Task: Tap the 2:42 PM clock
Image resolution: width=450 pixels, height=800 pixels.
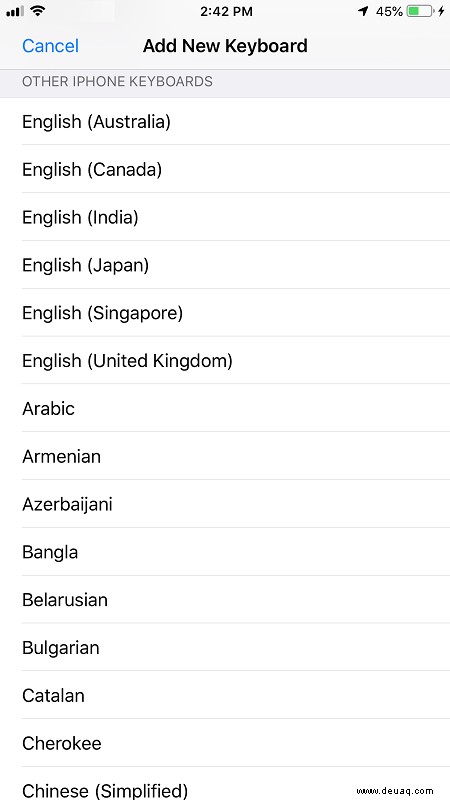Action: (226, 12)
